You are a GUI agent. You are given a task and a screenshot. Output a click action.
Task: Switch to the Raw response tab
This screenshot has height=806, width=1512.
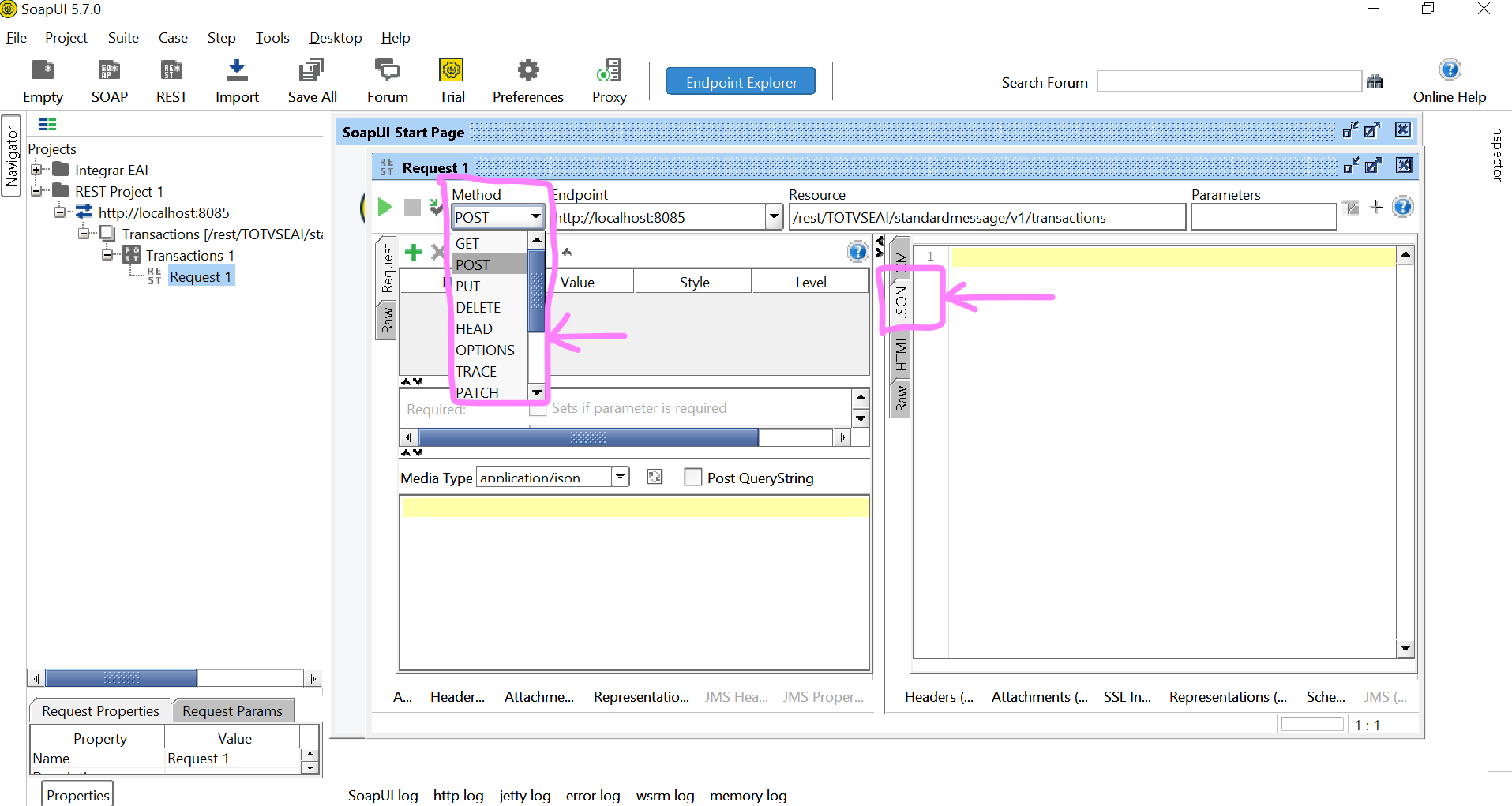click(900, 398)
